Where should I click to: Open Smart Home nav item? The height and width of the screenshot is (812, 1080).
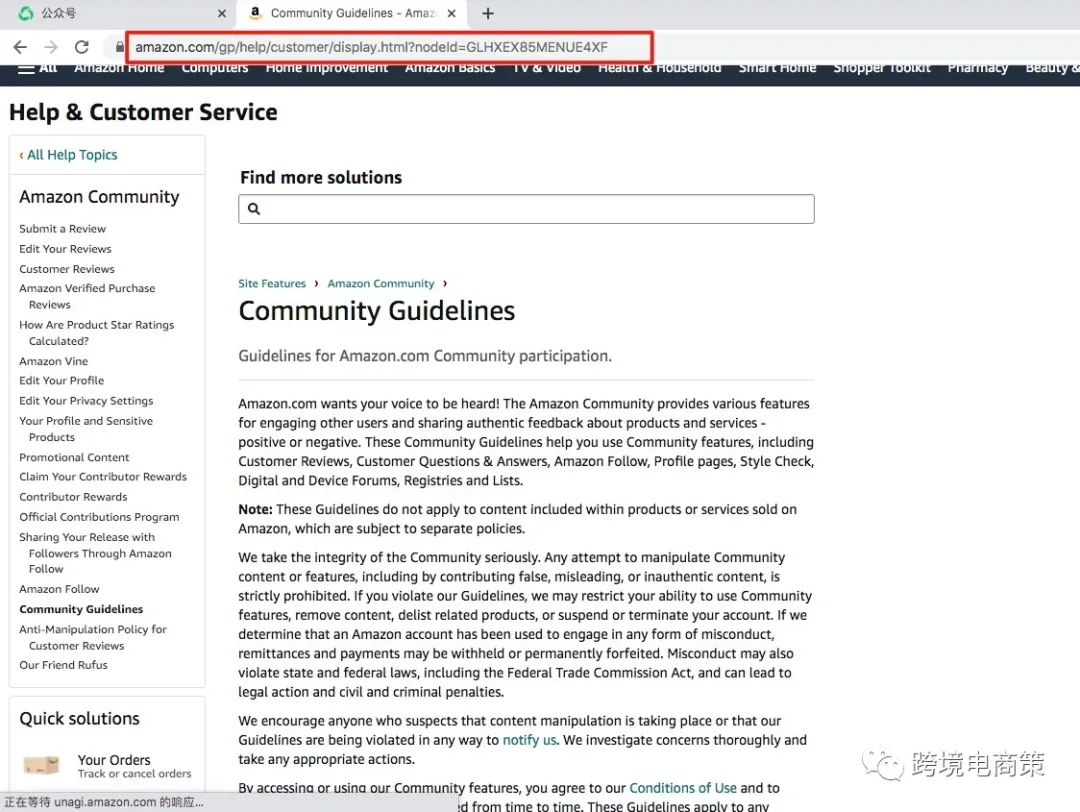(x=777, y=68)
